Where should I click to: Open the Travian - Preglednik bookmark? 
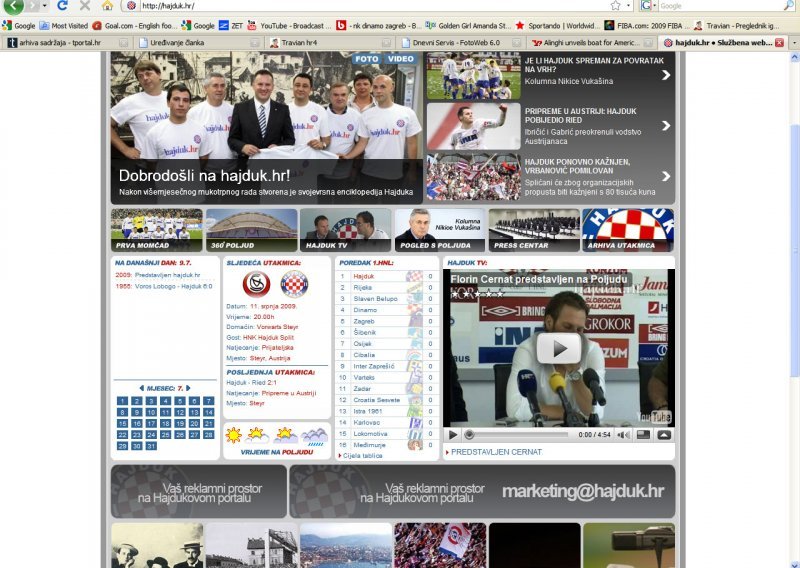[x=736, y=26]
